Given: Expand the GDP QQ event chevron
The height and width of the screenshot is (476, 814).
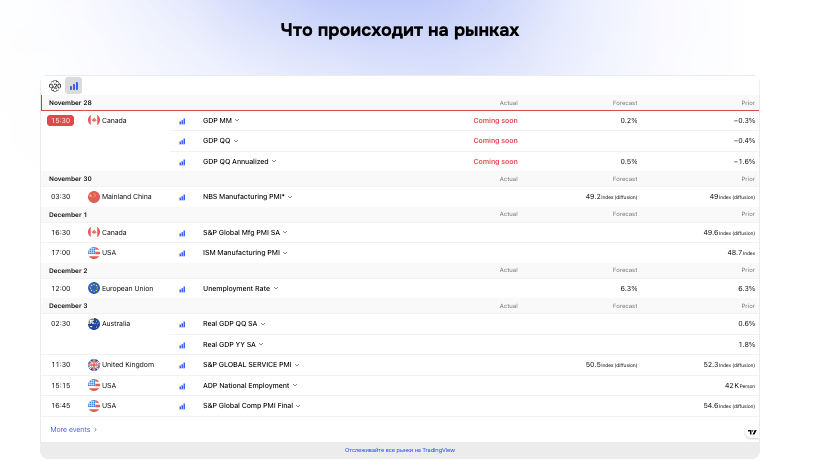Looking at the screenshot, I should point(236,141).
